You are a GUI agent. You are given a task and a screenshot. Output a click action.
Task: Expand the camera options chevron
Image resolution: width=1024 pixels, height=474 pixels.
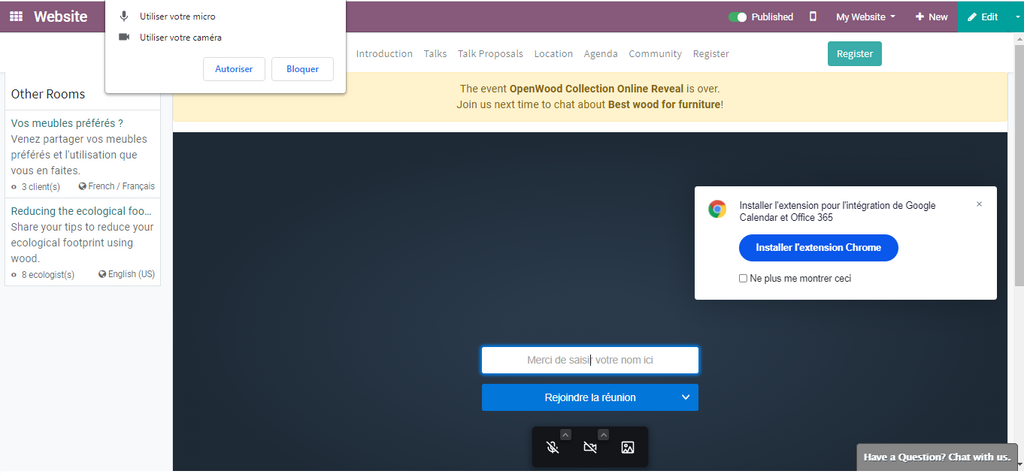[x=603, y=434]
